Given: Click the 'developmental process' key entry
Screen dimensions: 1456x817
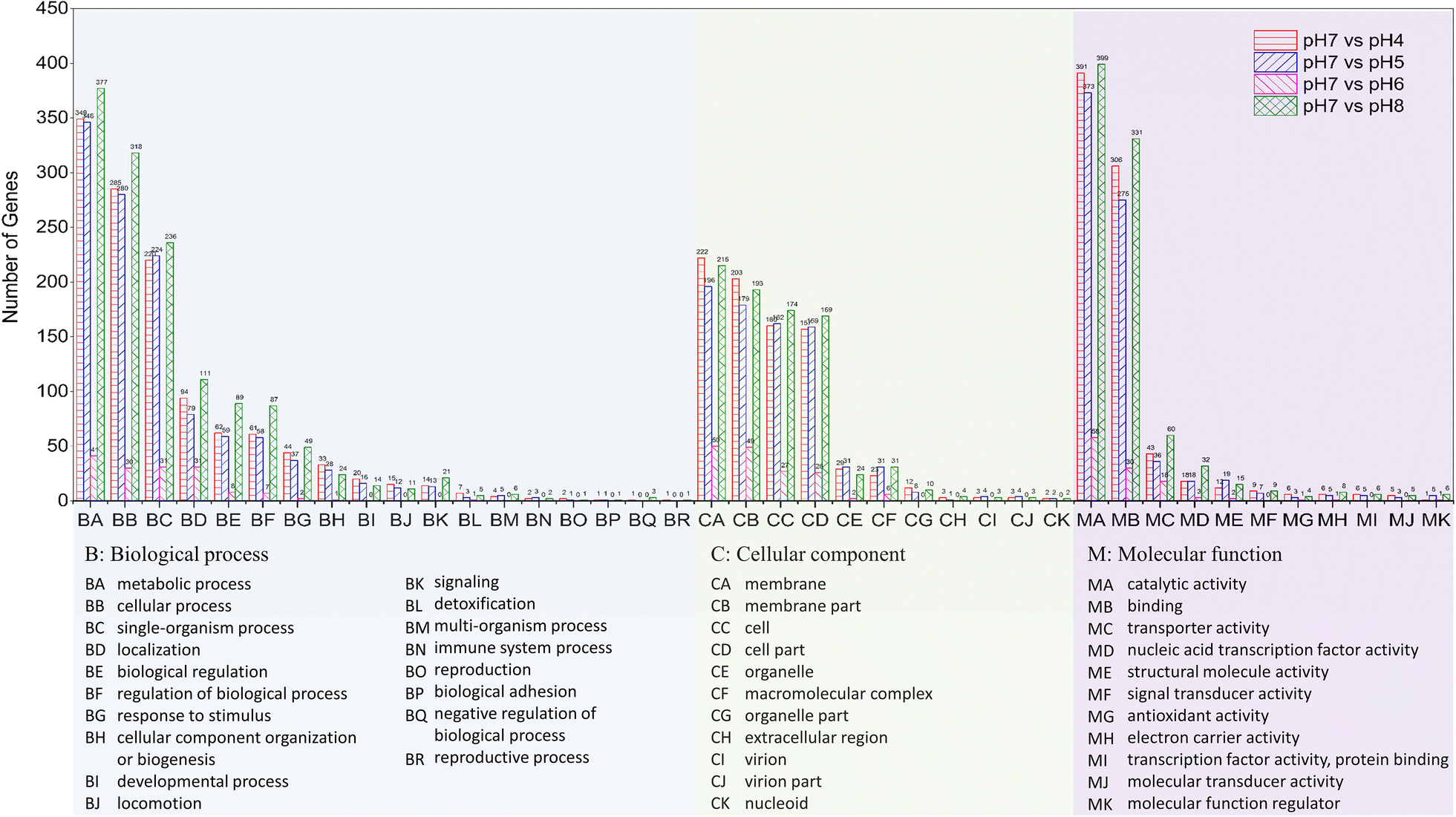Looking at the screenshot, I should tap(203, 782).
